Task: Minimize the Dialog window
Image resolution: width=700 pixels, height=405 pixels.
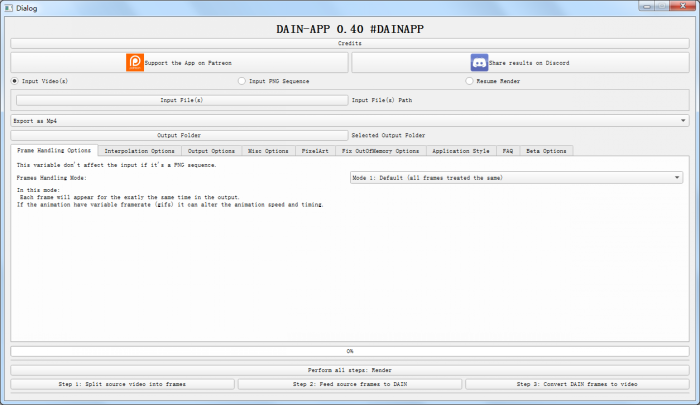Action: coord(646,6)
